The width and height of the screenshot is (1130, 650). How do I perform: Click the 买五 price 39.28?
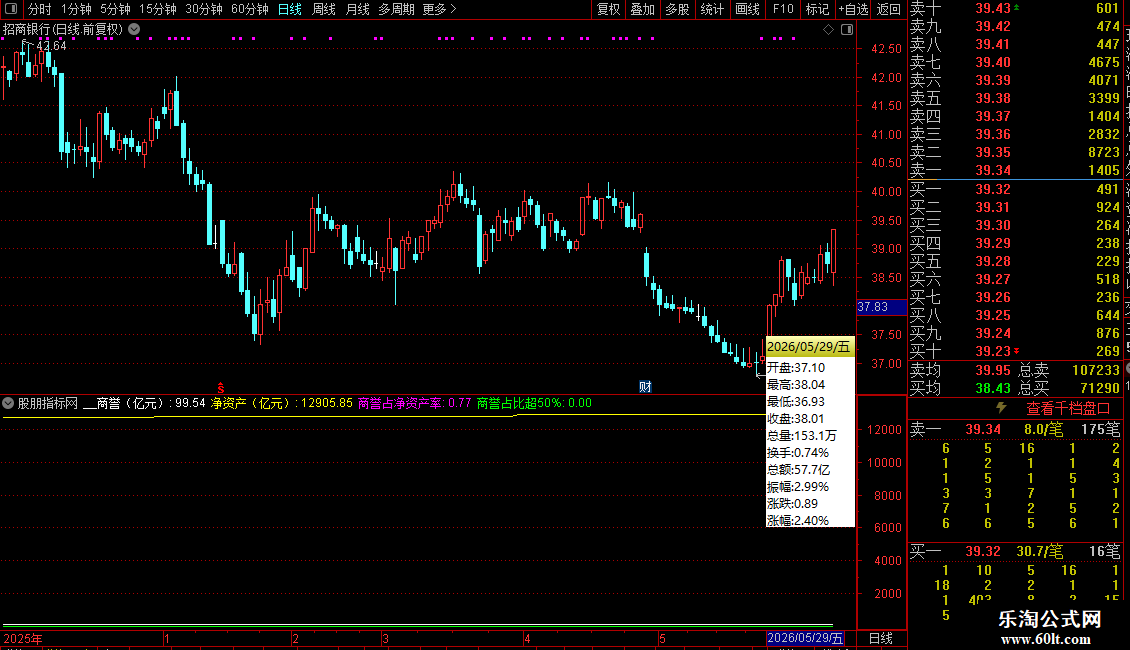click(992, 261)
